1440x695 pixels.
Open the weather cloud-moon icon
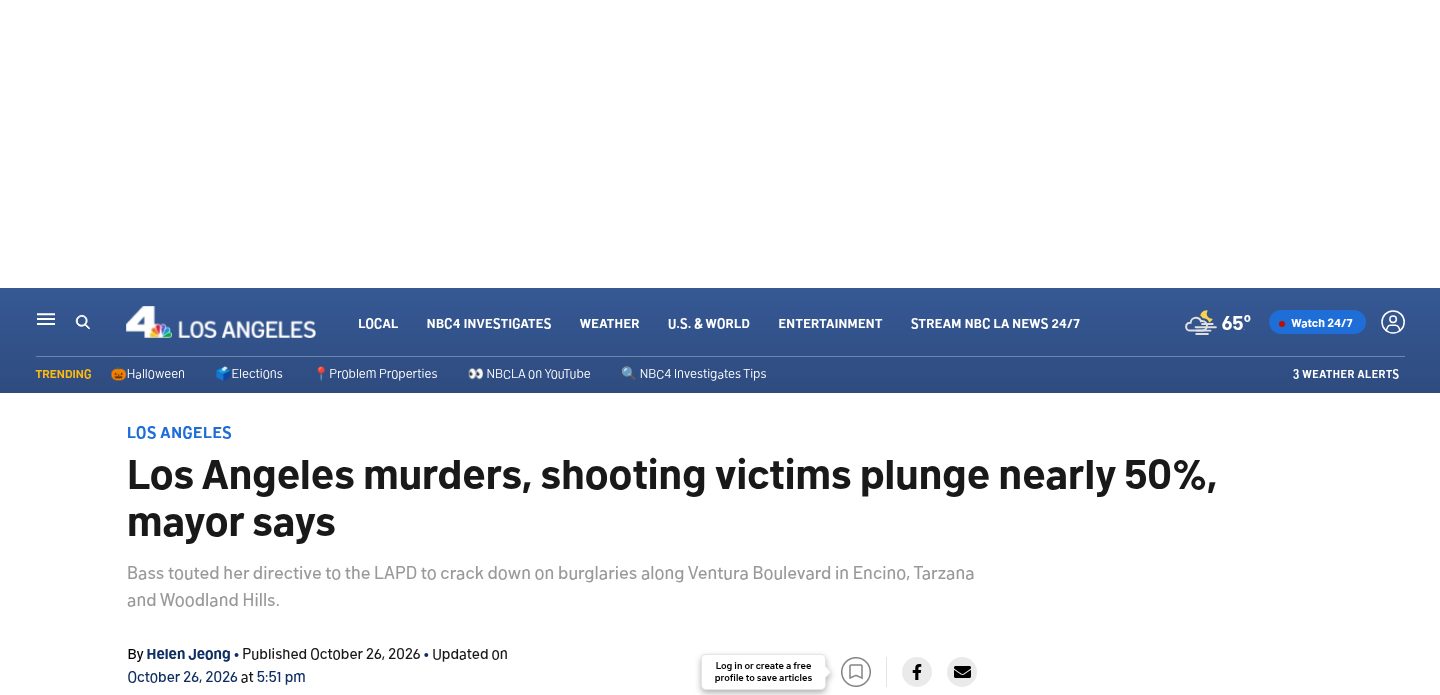point(1200,322)
